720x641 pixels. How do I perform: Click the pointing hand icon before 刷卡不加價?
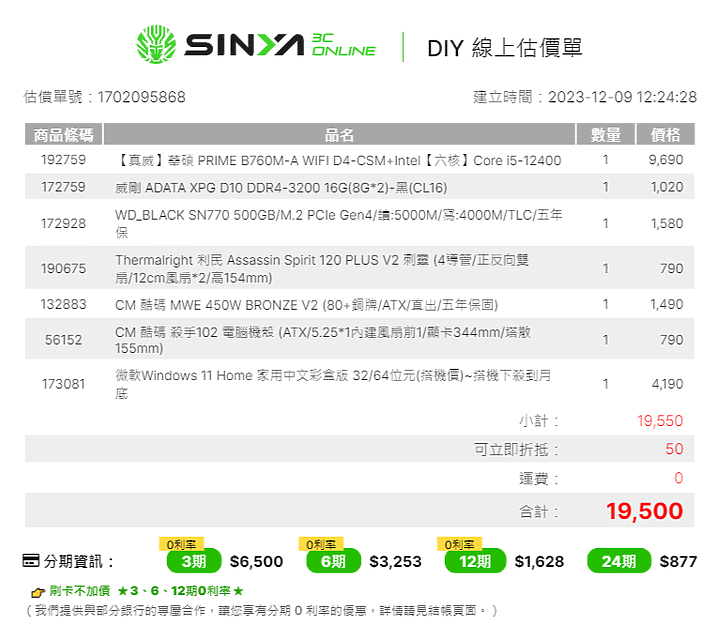coord(38,592)
